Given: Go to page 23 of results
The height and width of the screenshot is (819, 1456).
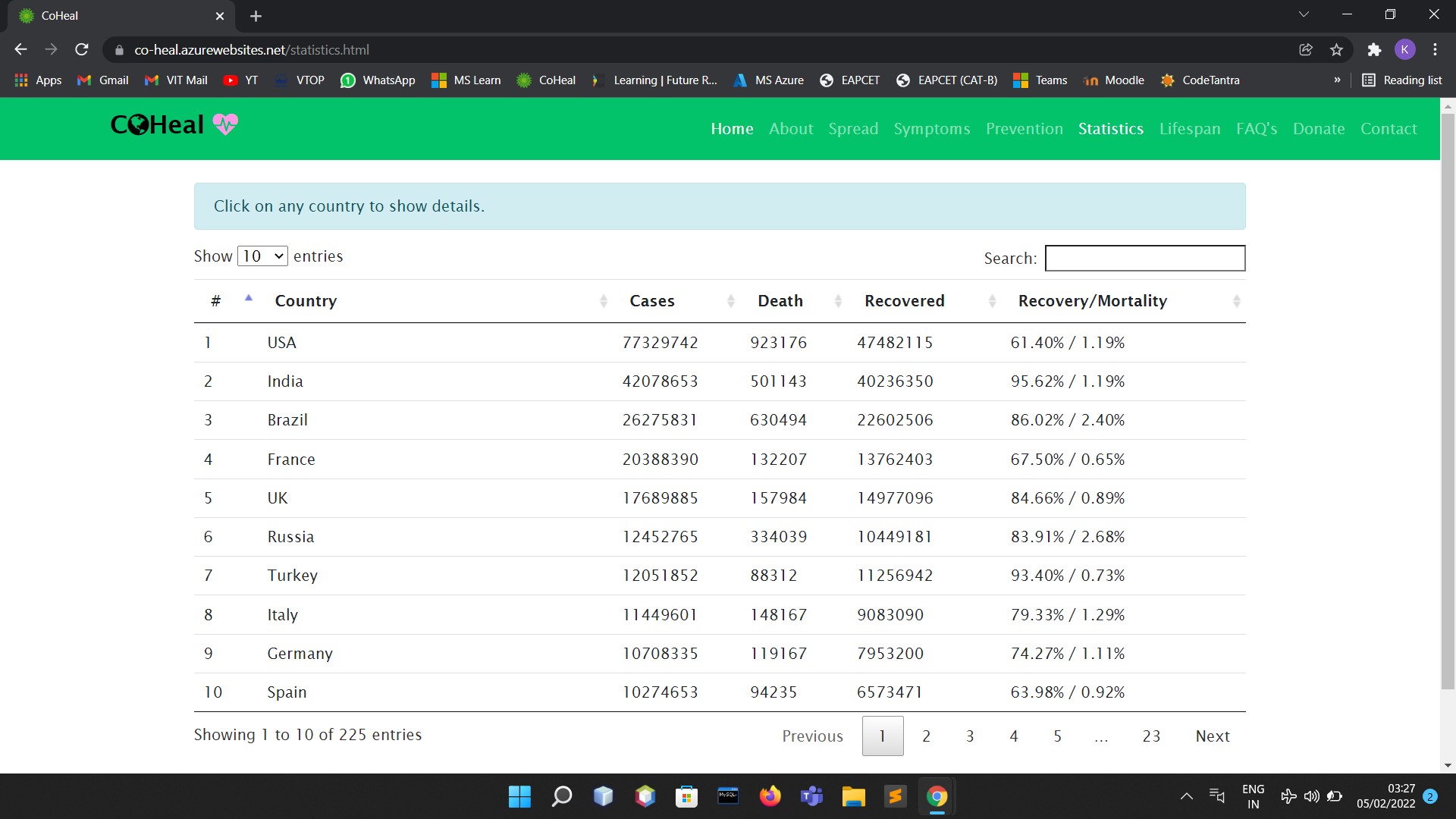Looking at the screenshot, I should pyautogui.click(x=1151, y=736).
